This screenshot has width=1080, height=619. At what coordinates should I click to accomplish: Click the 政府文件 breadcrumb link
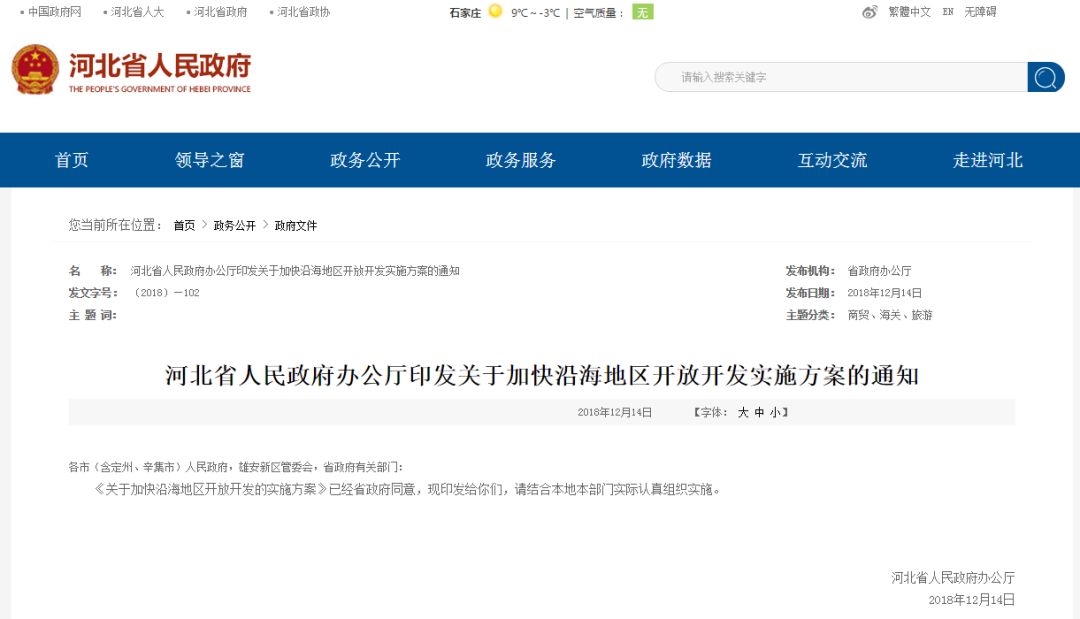point(295,226)
